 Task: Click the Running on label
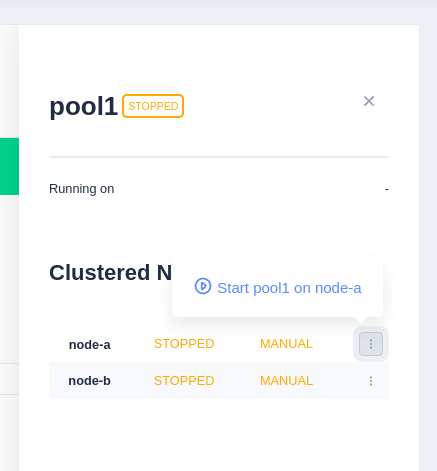coord(82,189)
